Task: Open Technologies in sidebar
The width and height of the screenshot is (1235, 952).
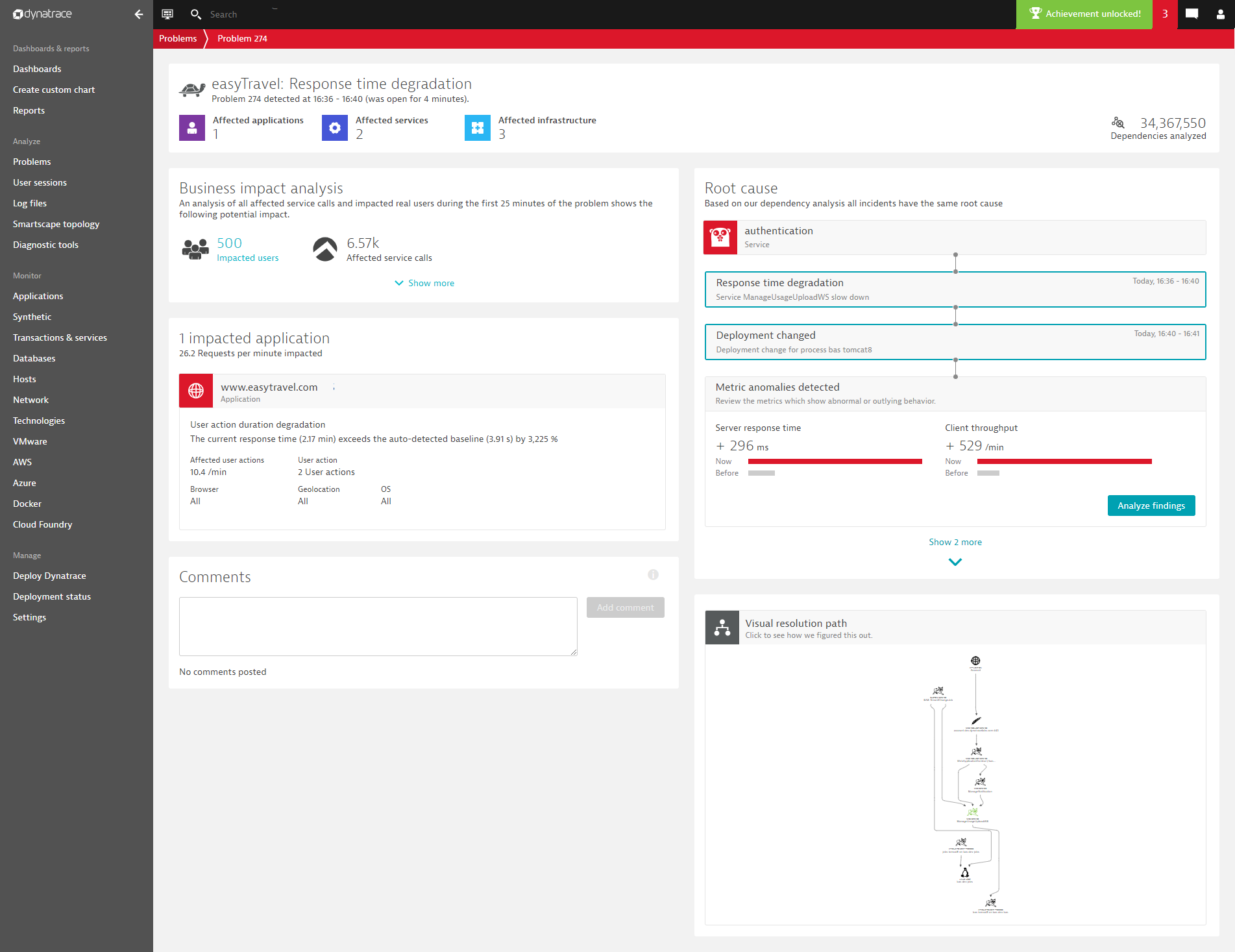Action: pos(39,421)
